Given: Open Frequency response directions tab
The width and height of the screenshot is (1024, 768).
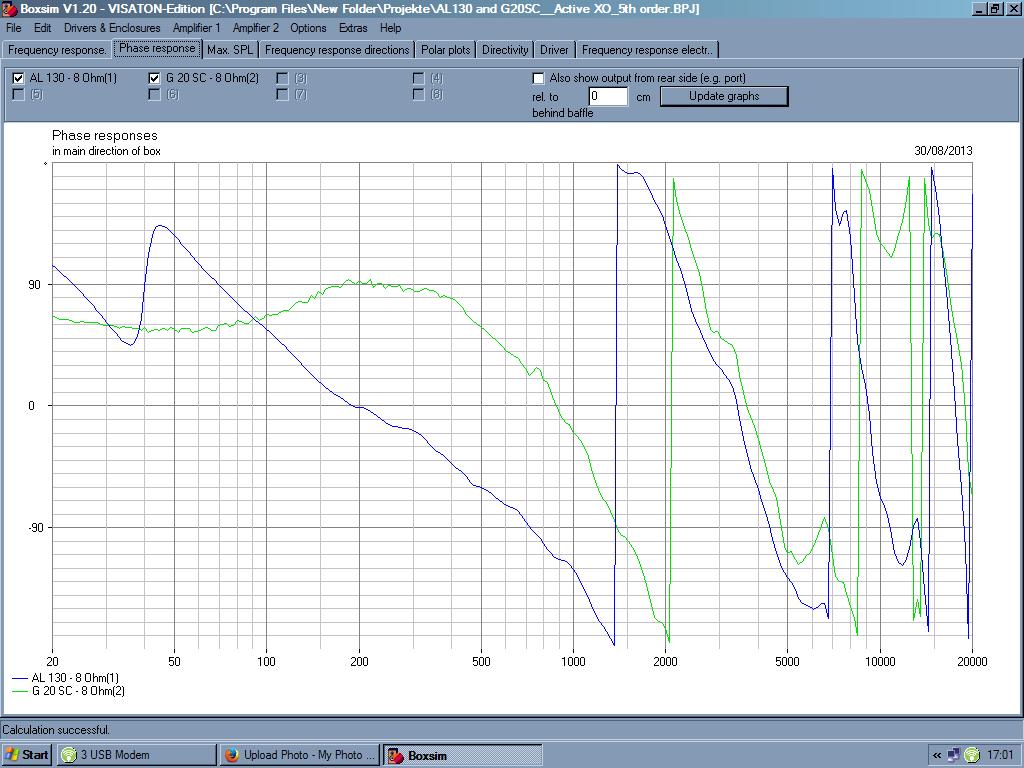Looking at the screenshot, I should coord(337,50).
